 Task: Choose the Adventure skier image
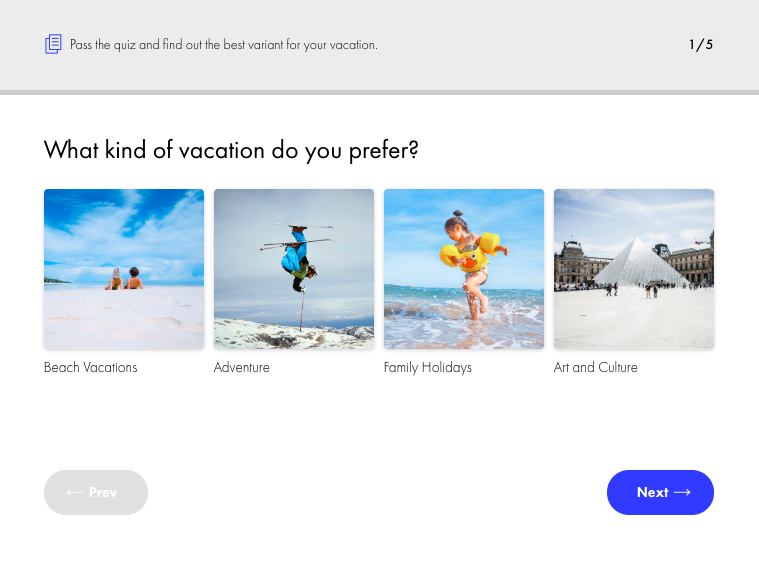pyautogui.click(x=294, y=269)
